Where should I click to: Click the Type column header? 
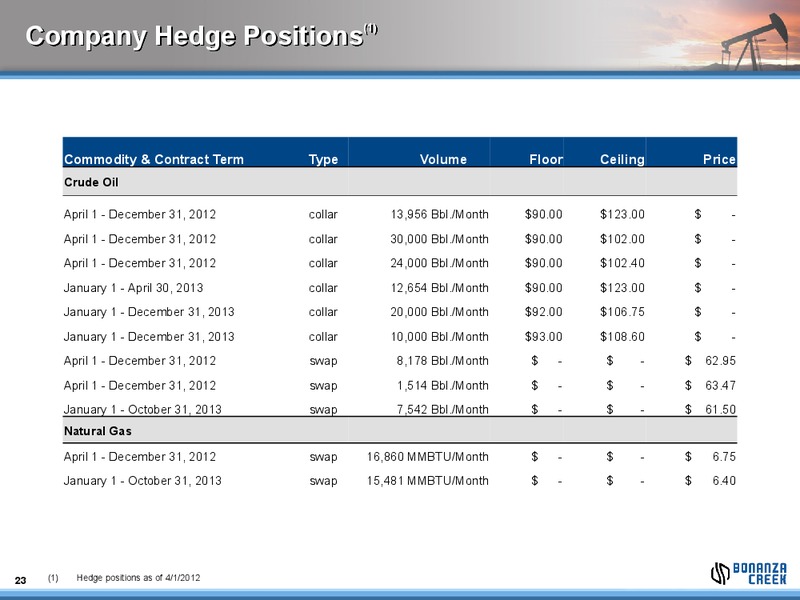coord(323,159)
